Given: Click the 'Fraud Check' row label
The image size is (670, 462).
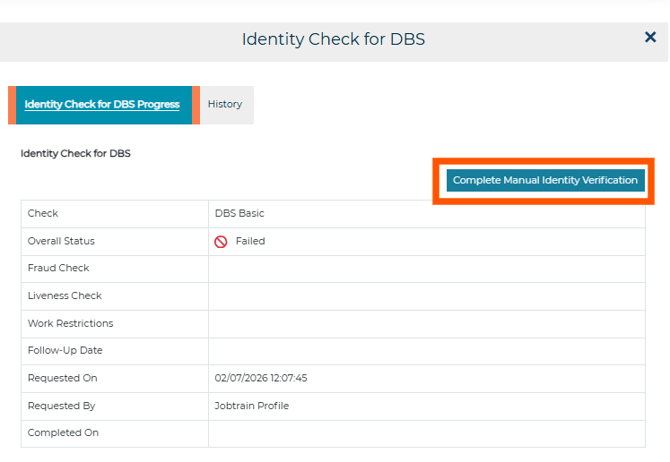Looking at the screenshot, I should (x=59, y=268).
